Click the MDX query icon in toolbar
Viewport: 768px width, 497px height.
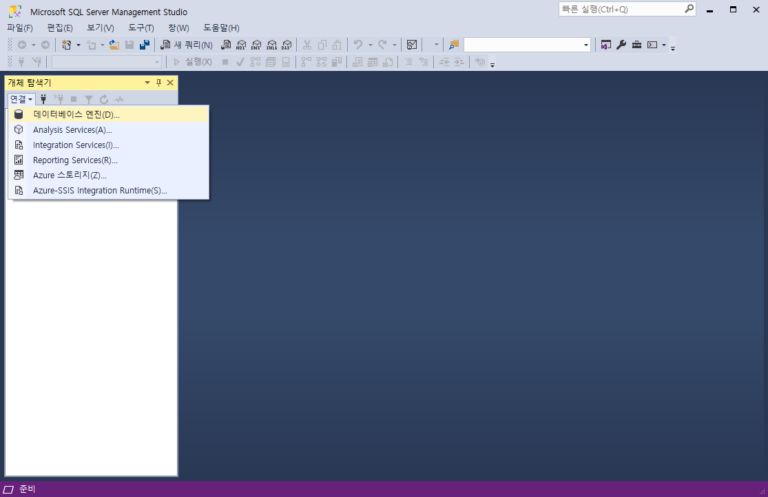(x=241, y=45)
